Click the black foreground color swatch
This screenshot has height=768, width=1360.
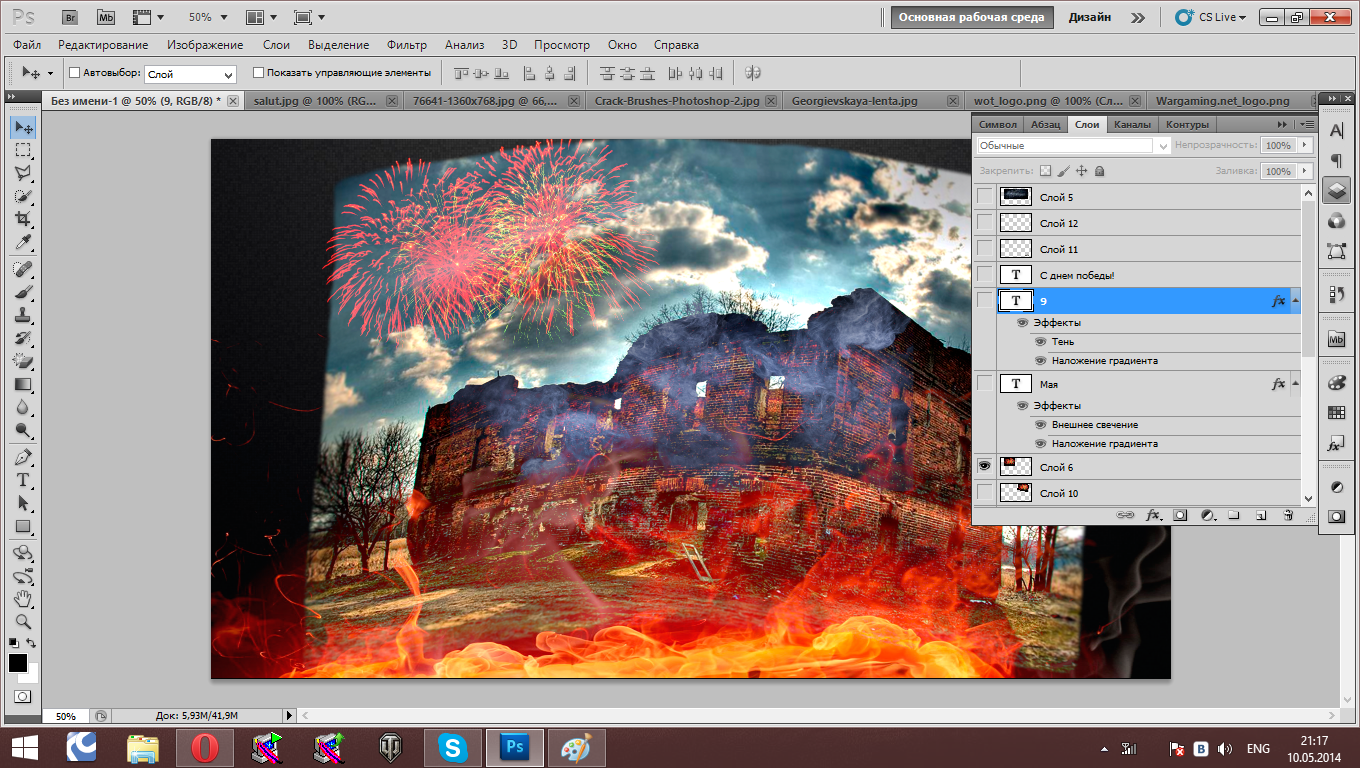tap(18, 663)
